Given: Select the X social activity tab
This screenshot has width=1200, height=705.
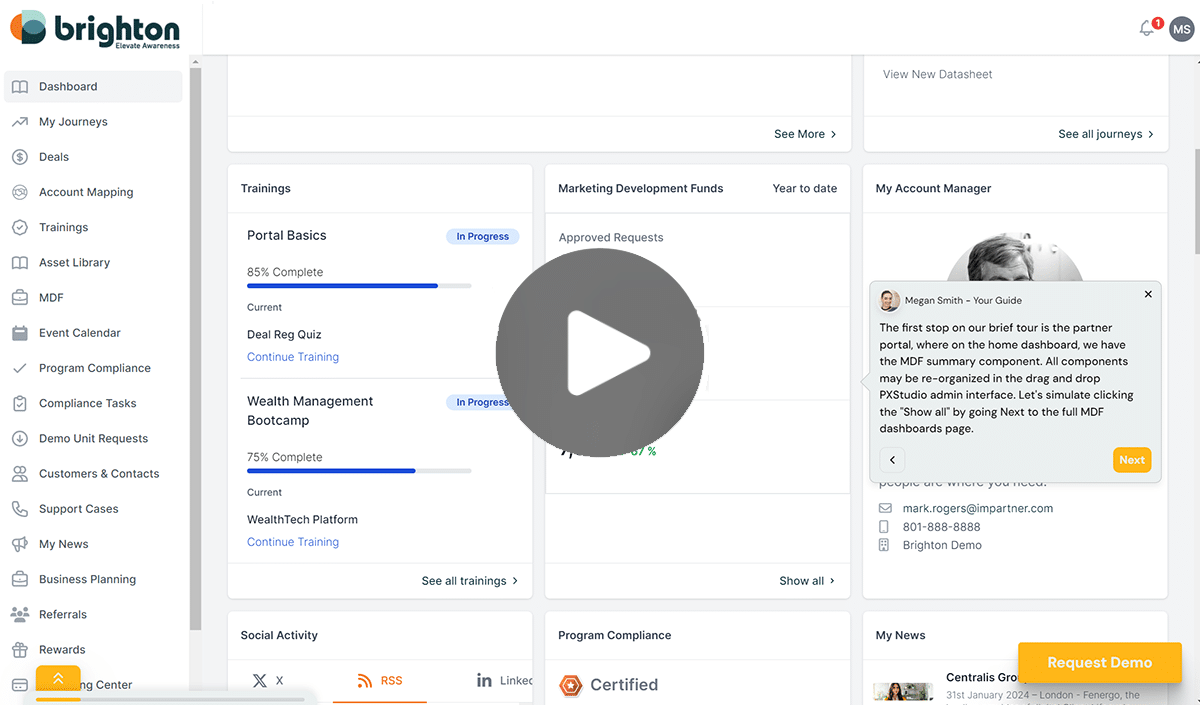Looking at the screenshot, I should point(268,681).
